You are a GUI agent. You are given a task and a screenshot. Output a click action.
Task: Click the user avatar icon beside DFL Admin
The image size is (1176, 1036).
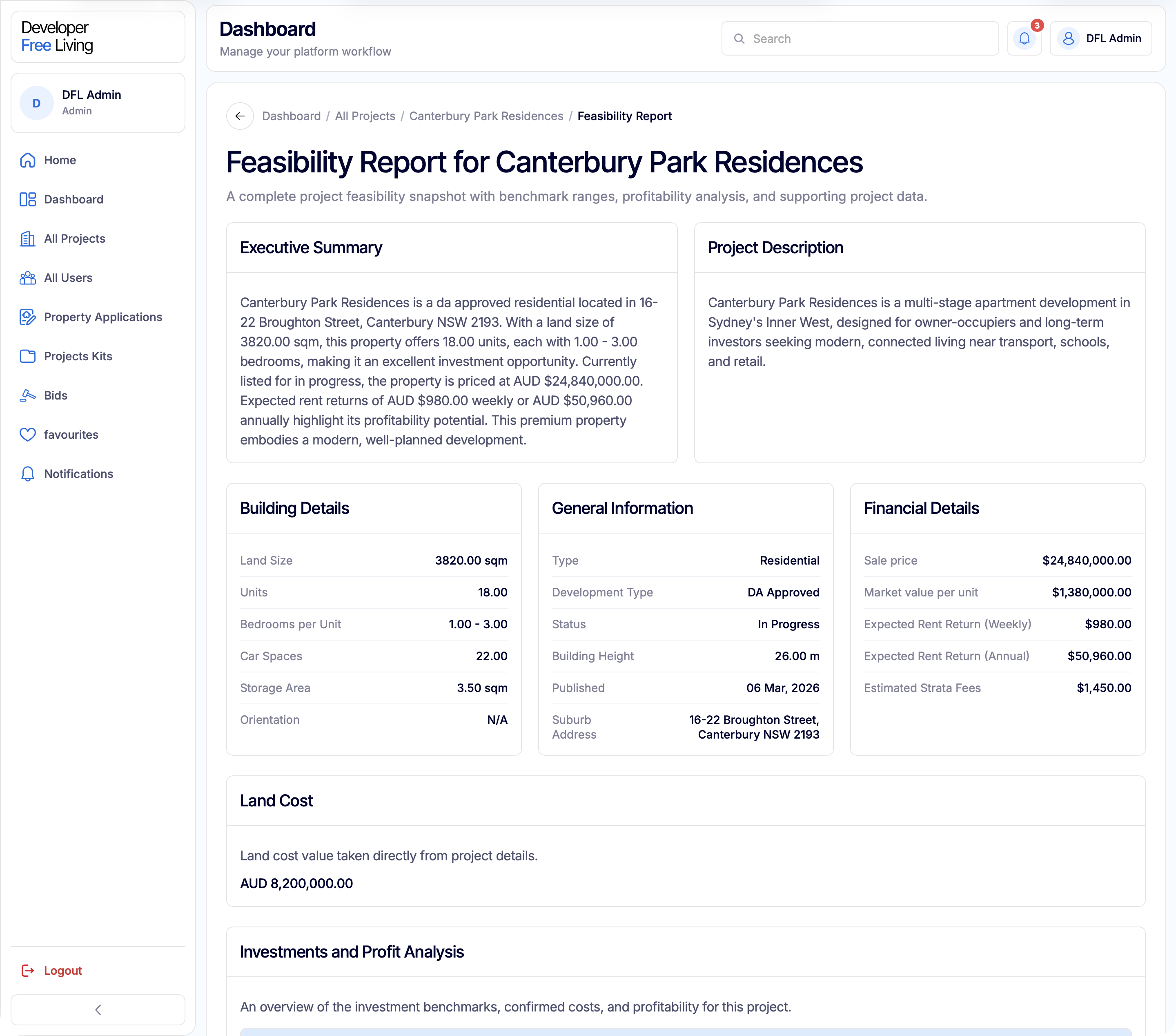1069,38
